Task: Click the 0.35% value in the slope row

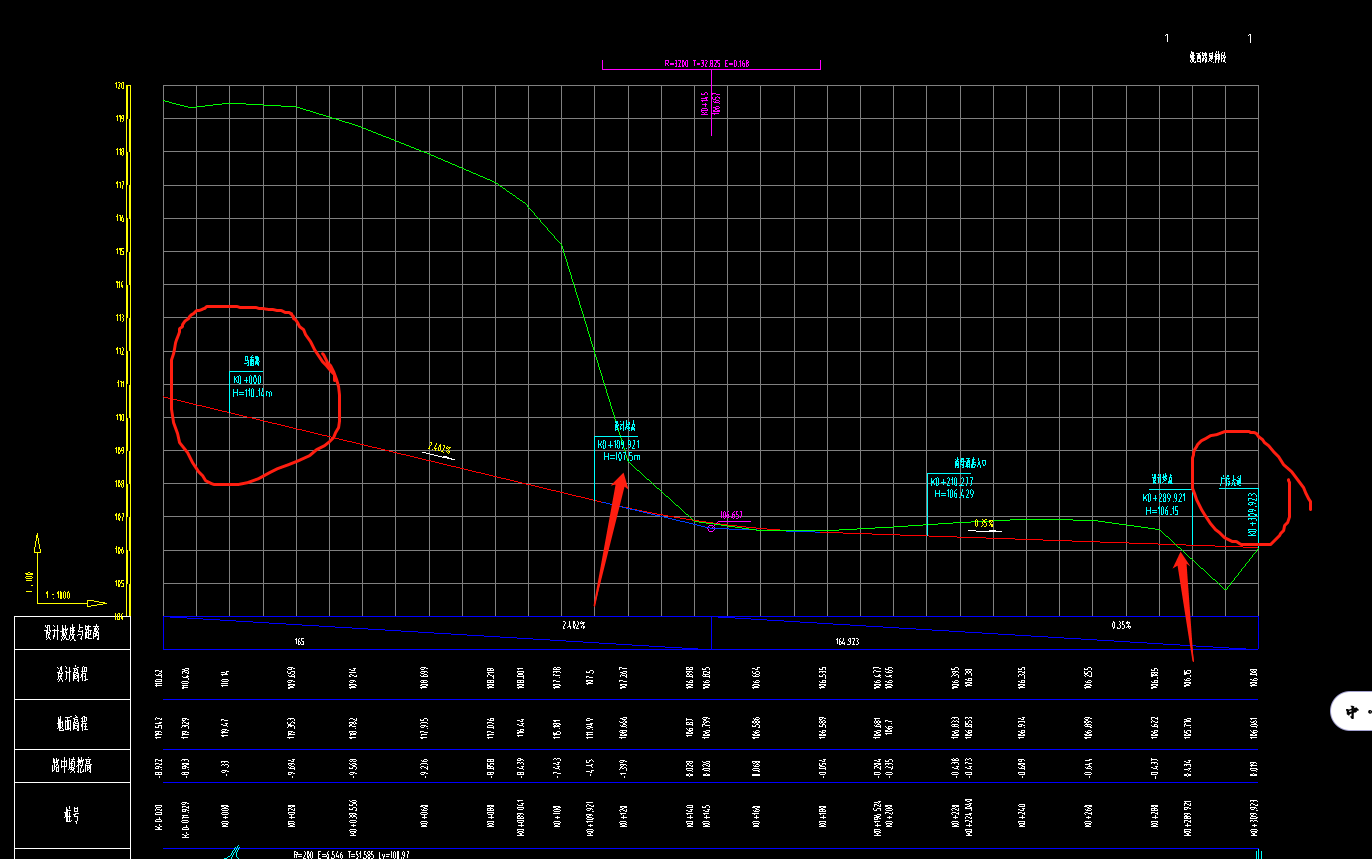Action: click(1121, 624)
